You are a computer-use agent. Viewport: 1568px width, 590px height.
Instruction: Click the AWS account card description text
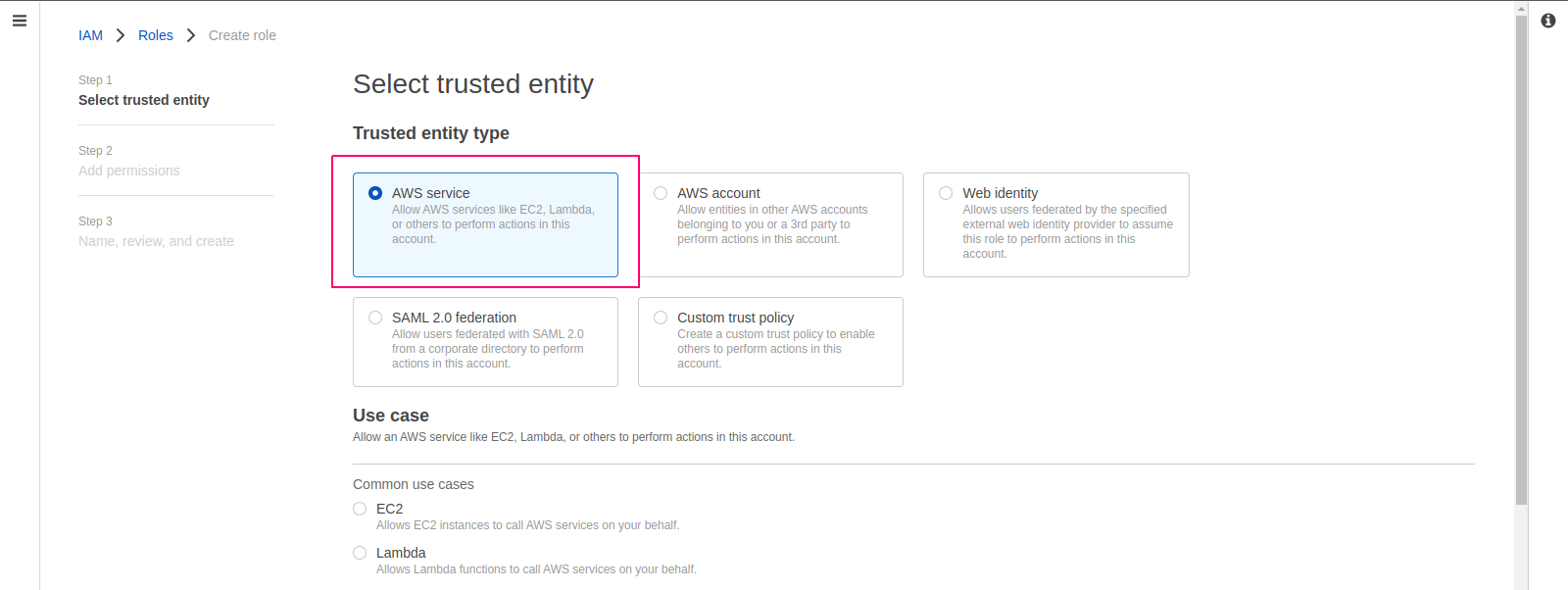(x=772, y=224)
